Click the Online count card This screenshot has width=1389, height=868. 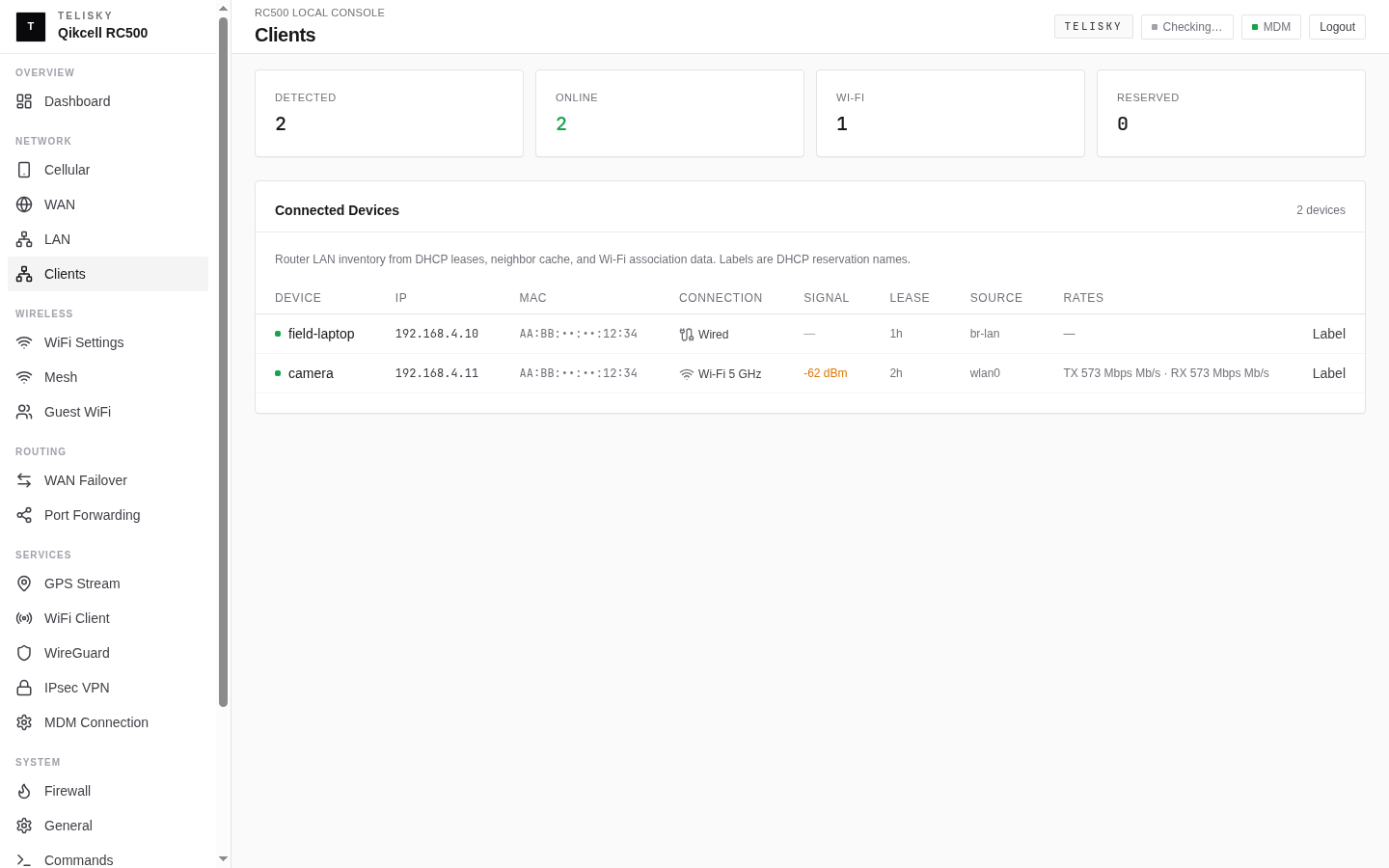[x=669, y=113]
